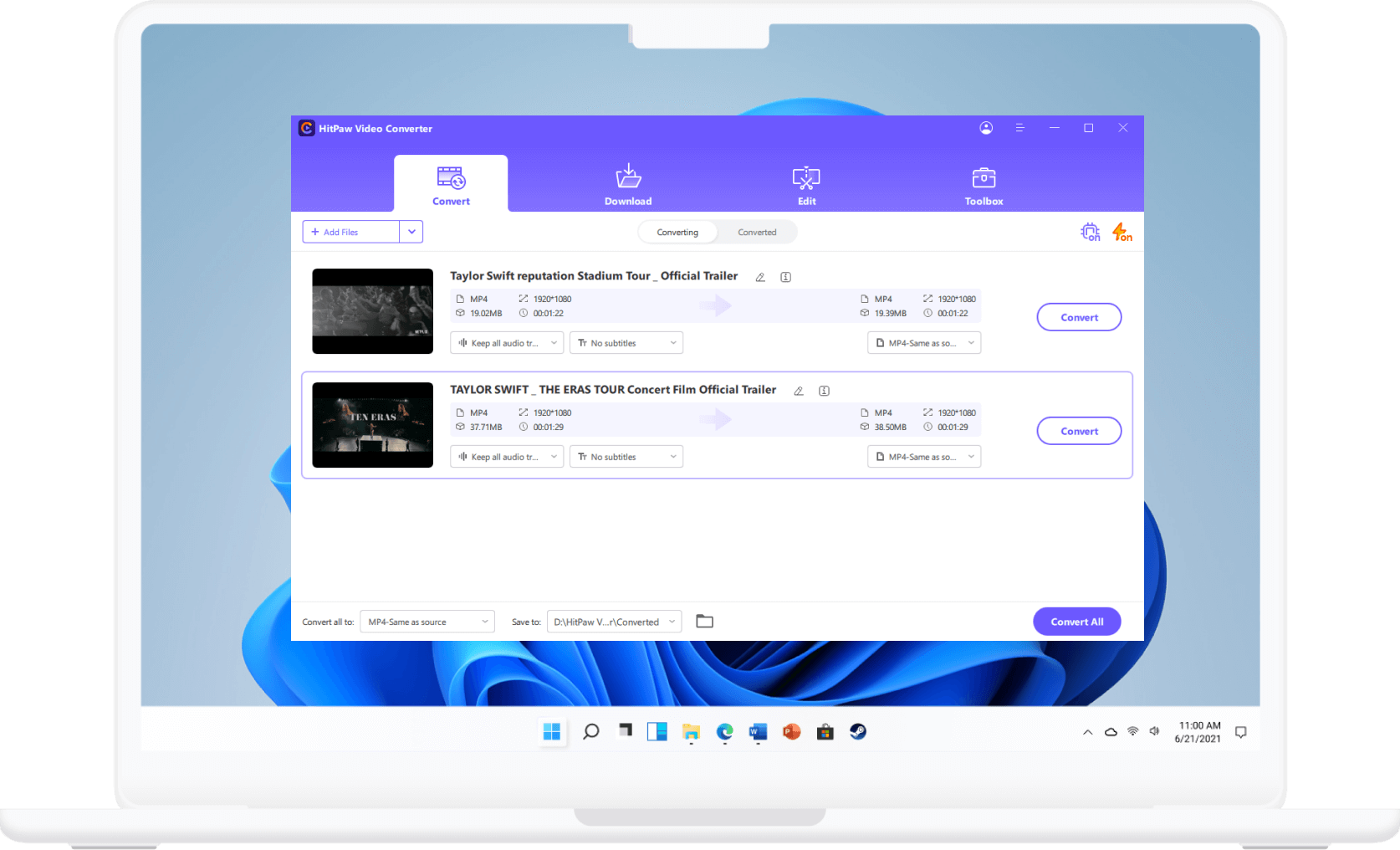Rename the reputation Stadium Tour video

759,276
